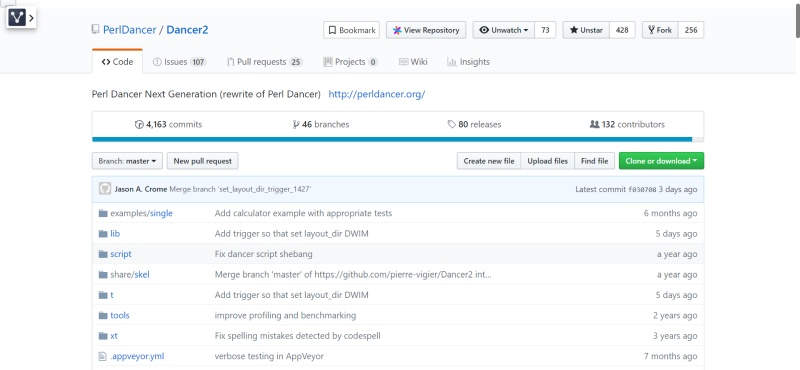Viewport: 800px width, 370px height.
Task: Click the repository book icon beside PerlDancer
Action: click(x=95, y=30)
